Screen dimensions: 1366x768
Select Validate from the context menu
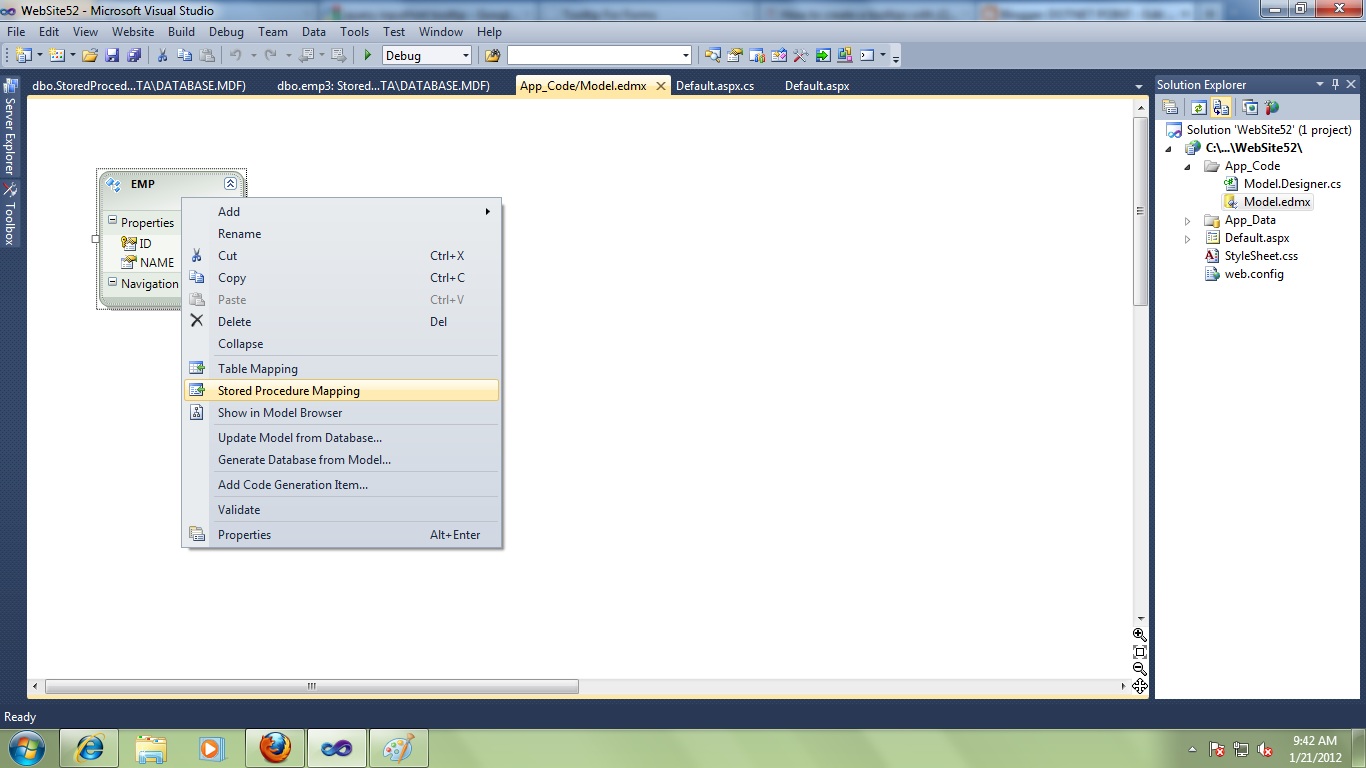(x=238, y=509)
